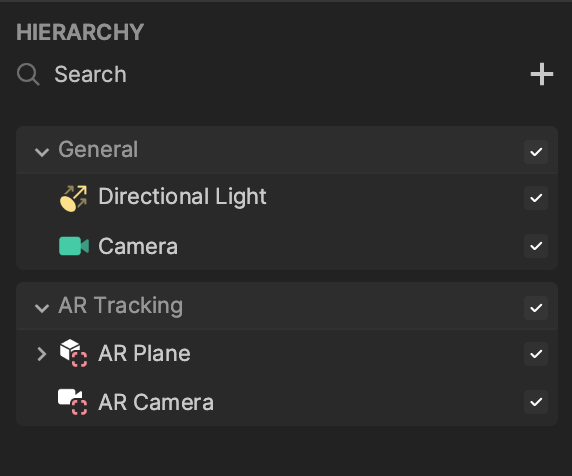This screenshot has width=572, height=476.
Task: Select the AR Camera item label
Action: pyautogui.click(x=156, y=402)
